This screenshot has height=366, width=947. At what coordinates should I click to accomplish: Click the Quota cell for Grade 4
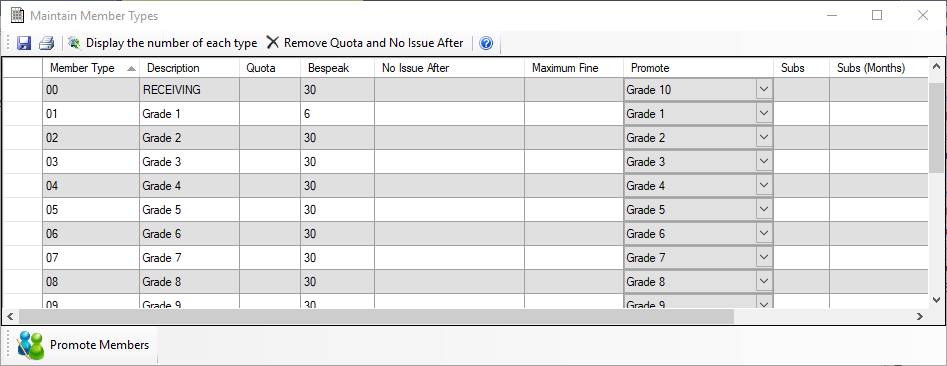[270, 186]
